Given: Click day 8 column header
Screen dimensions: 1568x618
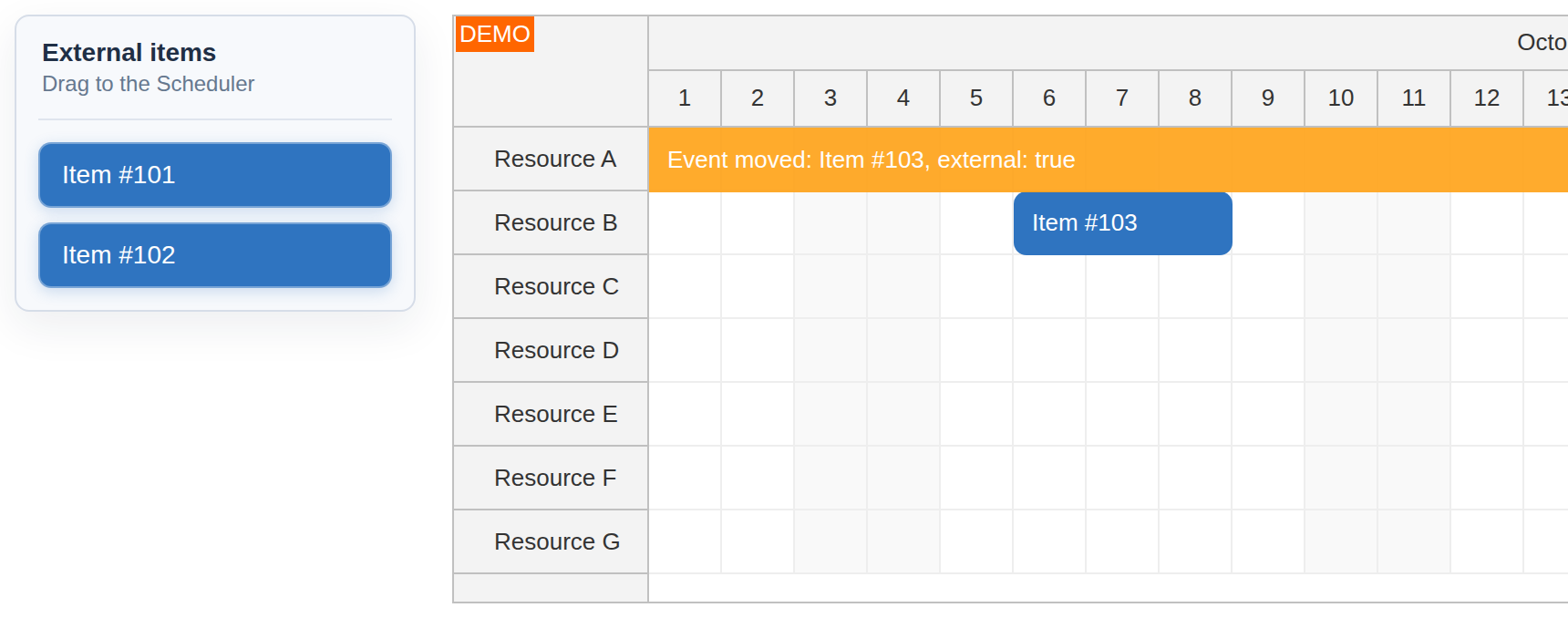Looking at the screenshot, I should (1195, 98).
